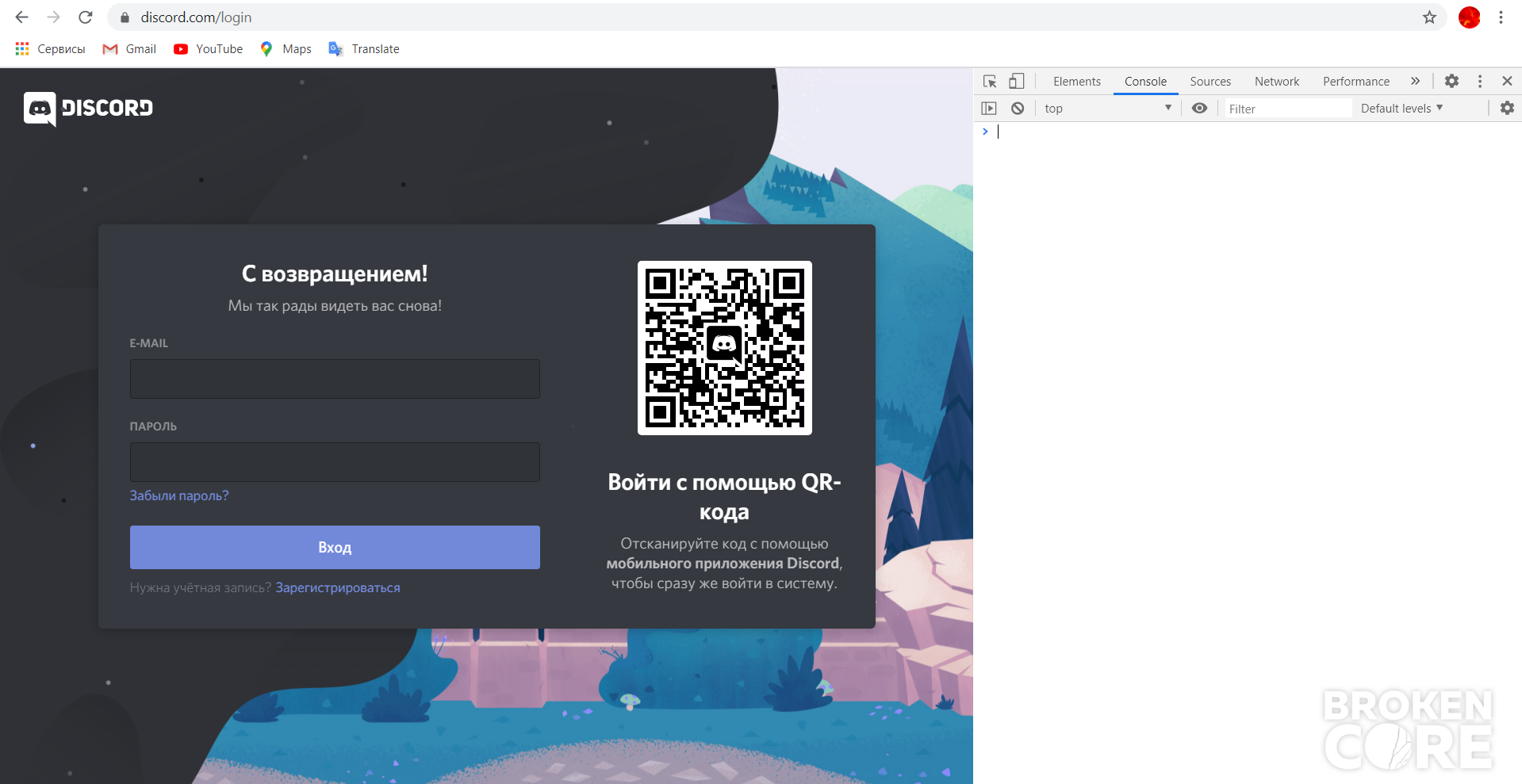This screenshot has width=1522, height=784.
Task: Reload the page
Action: pyautogui.click(x=86, y=17)
